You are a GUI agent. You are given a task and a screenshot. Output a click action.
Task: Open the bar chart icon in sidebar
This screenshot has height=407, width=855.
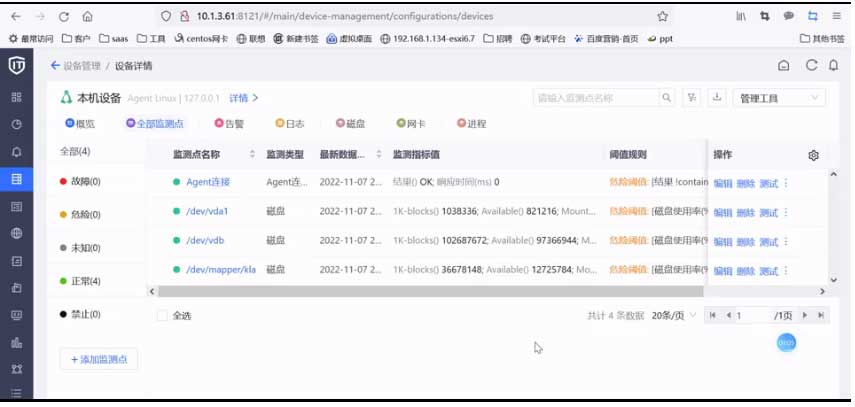tap(16, 343)
